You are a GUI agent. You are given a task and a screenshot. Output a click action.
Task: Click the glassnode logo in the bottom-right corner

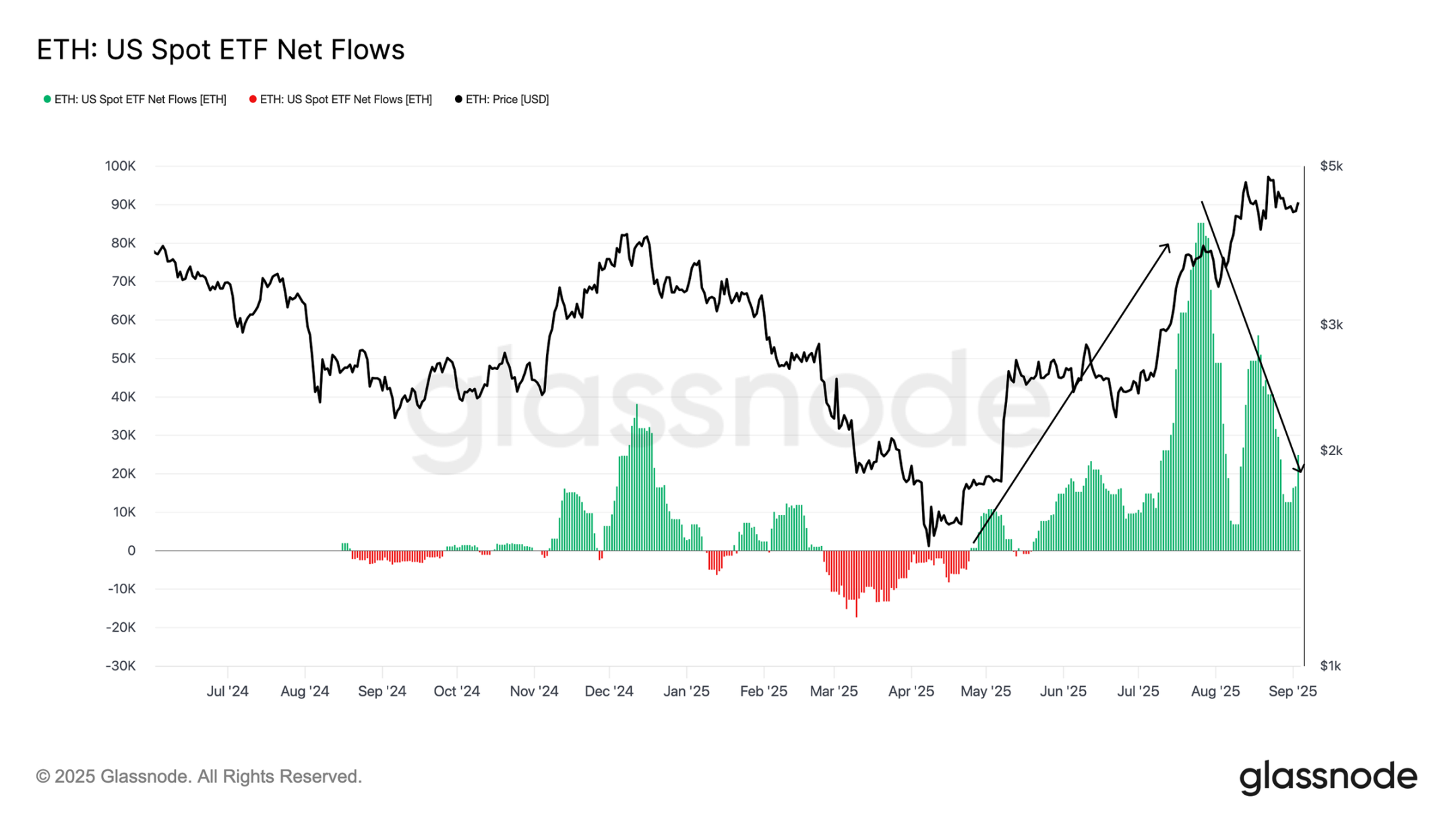(1327, 778)
